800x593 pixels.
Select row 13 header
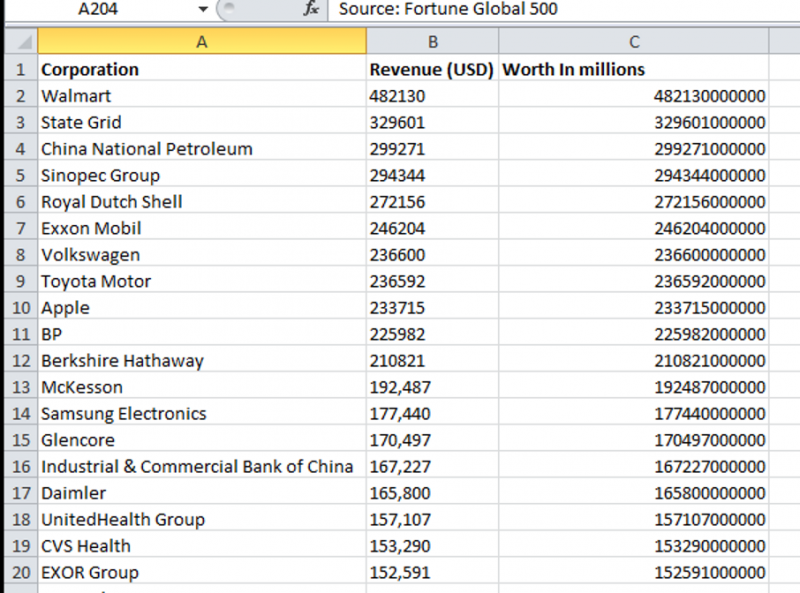click(x=21, y=387)
